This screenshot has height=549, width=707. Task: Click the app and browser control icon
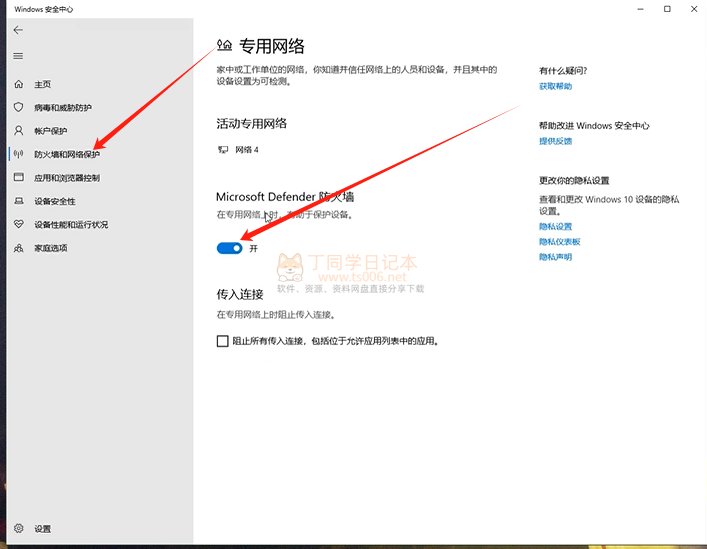tap(18, 177)
